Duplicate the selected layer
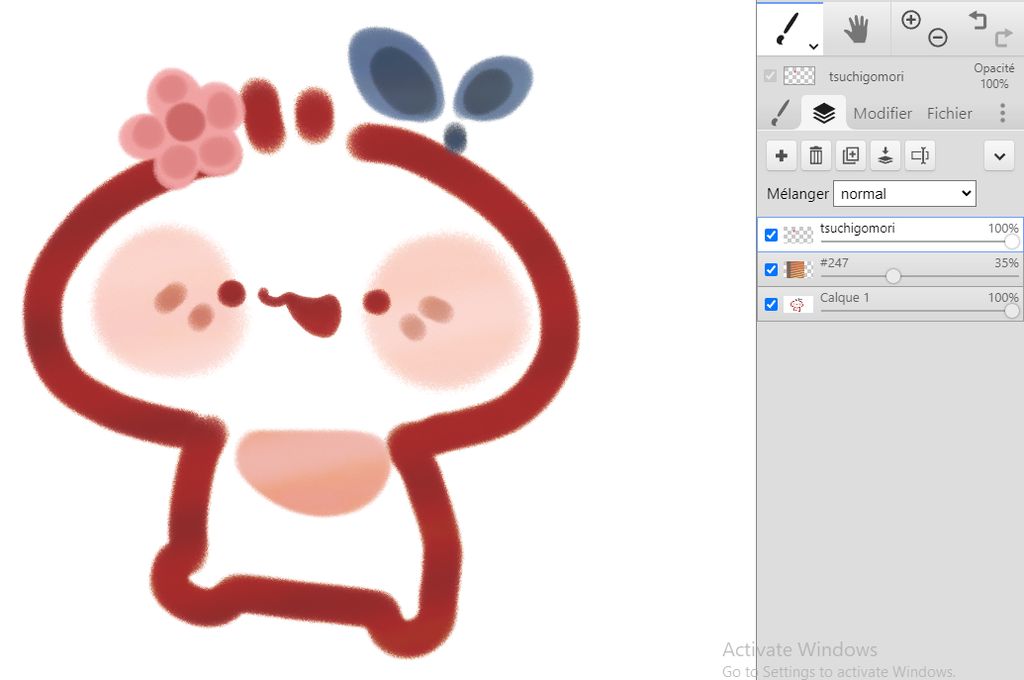This screenshot has width=1024, height=680. (850, 155)
